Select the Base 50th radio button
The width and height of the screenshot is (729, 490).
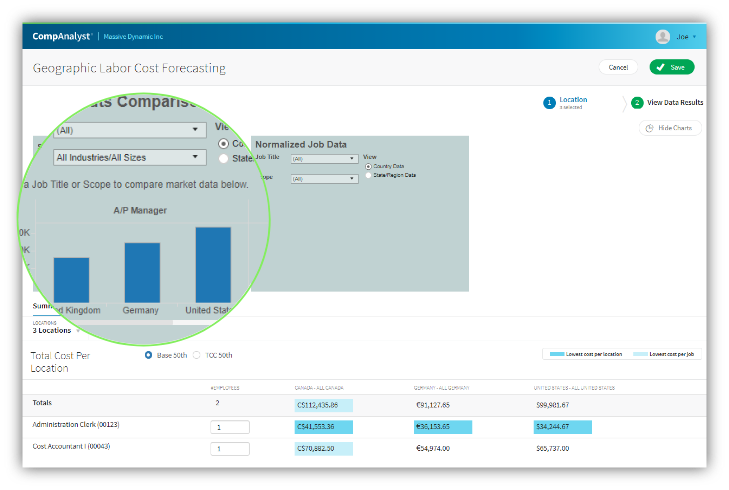(x=150, y=354)
